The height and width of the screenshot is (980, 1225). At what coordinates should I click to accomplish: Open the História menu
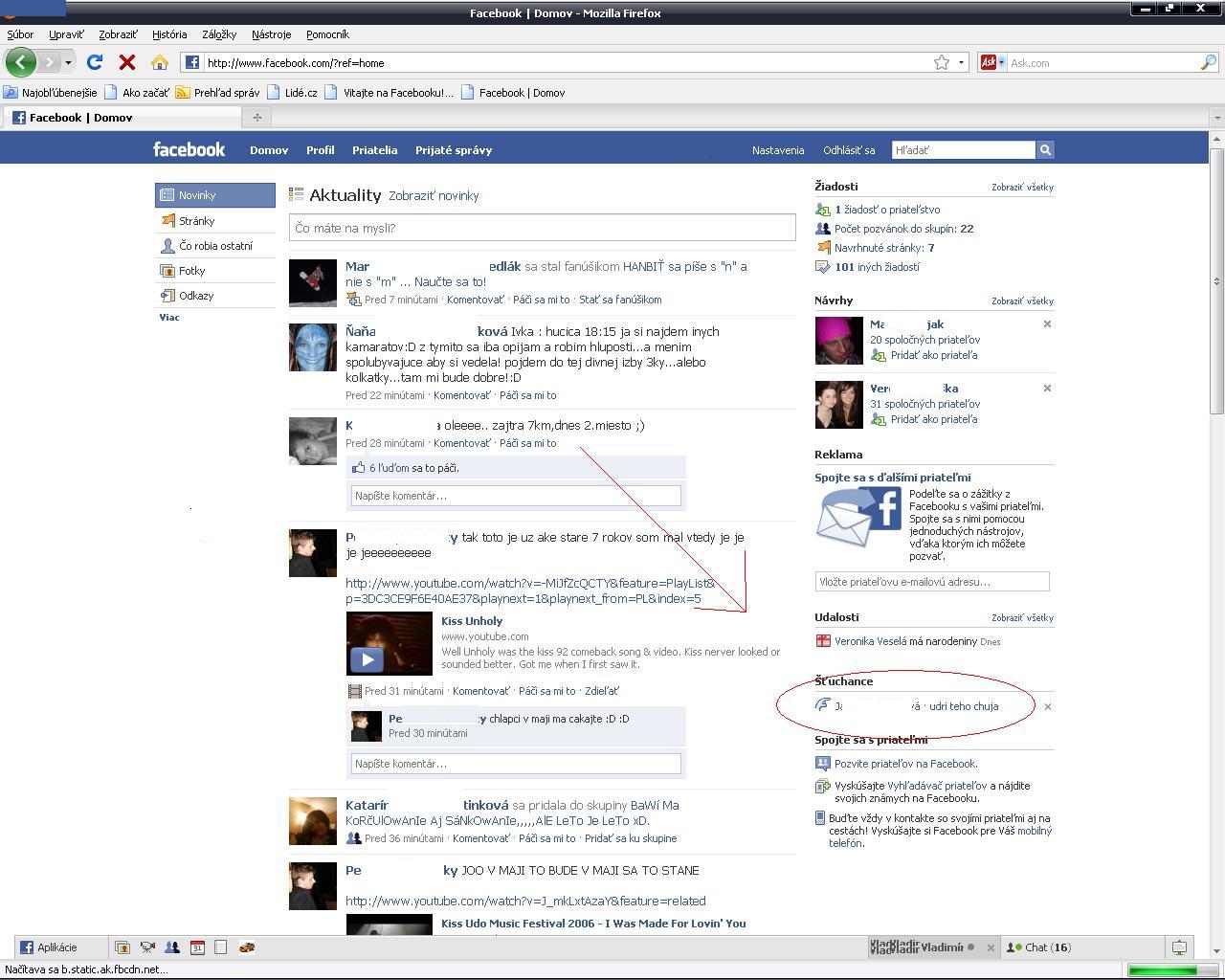pyautogui.click(x=169, y=34)
